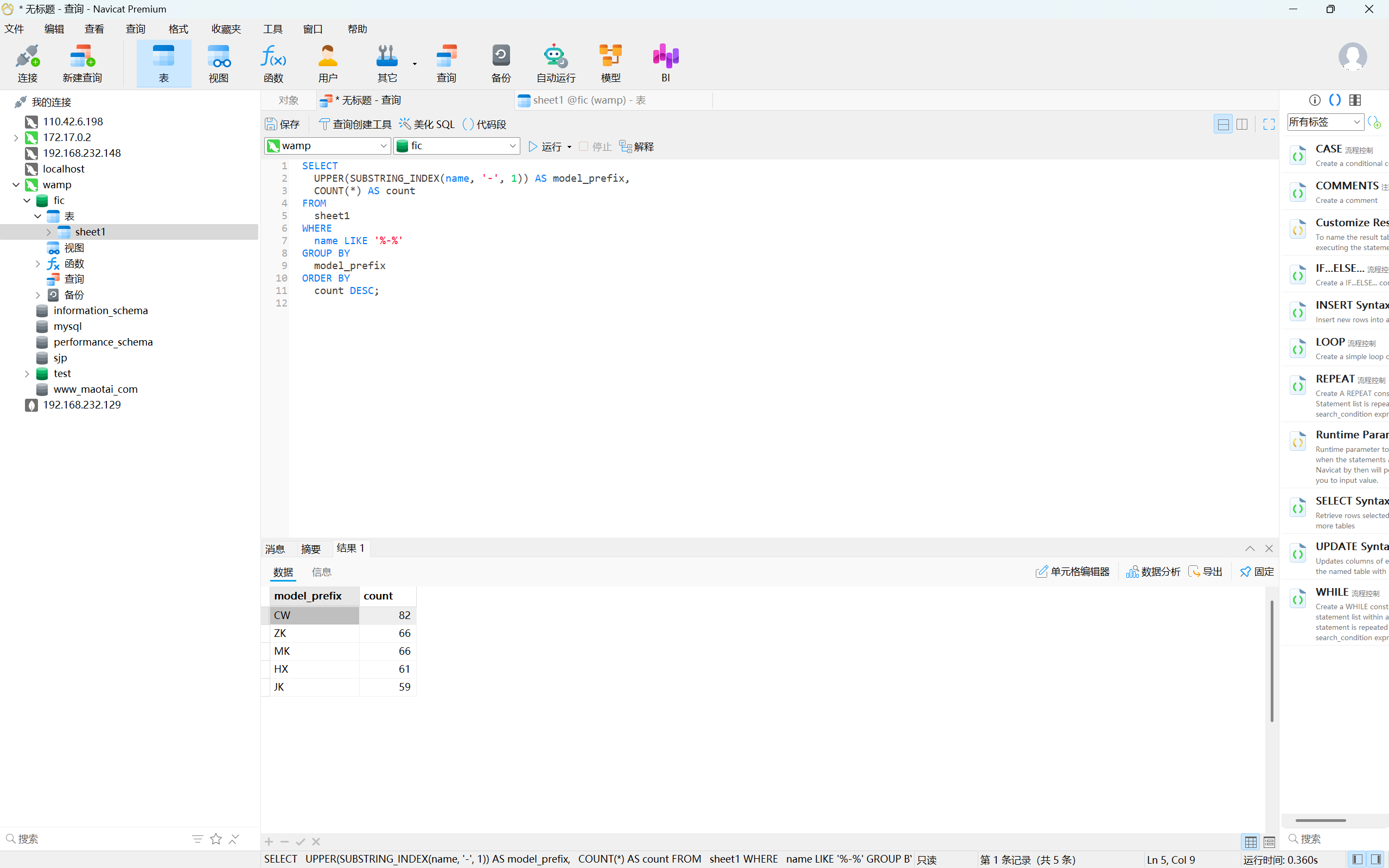Open the fic database dropdown

456,146
